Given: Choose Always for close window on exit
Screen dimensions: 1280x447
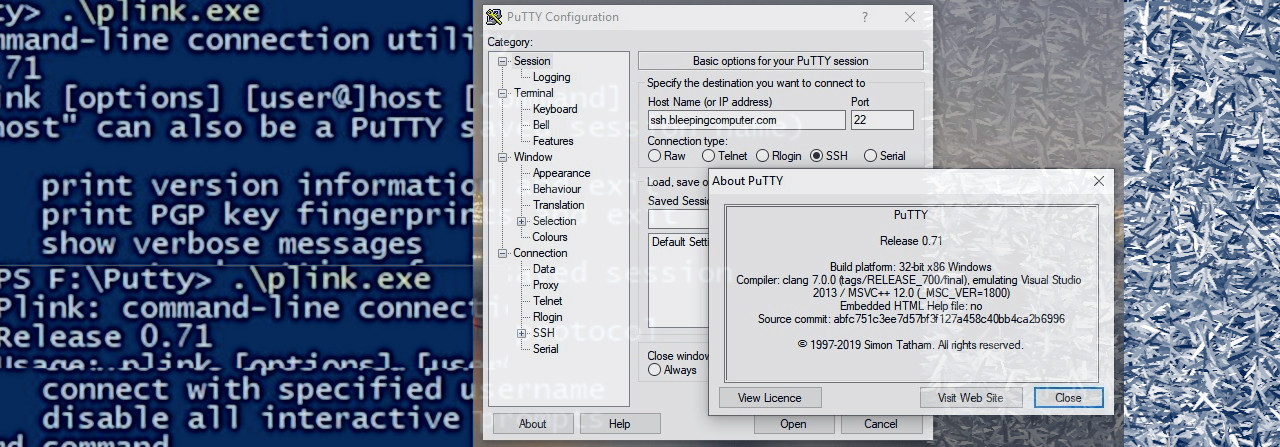Looking at the screenshot, I should pyautogui.click(x=654, y=370).
